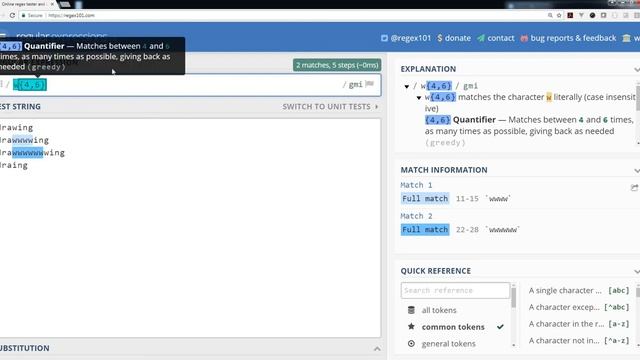Bookmark this page with the star icon
640x360 pixels.
pyautogui.click(x=559, y=15)
